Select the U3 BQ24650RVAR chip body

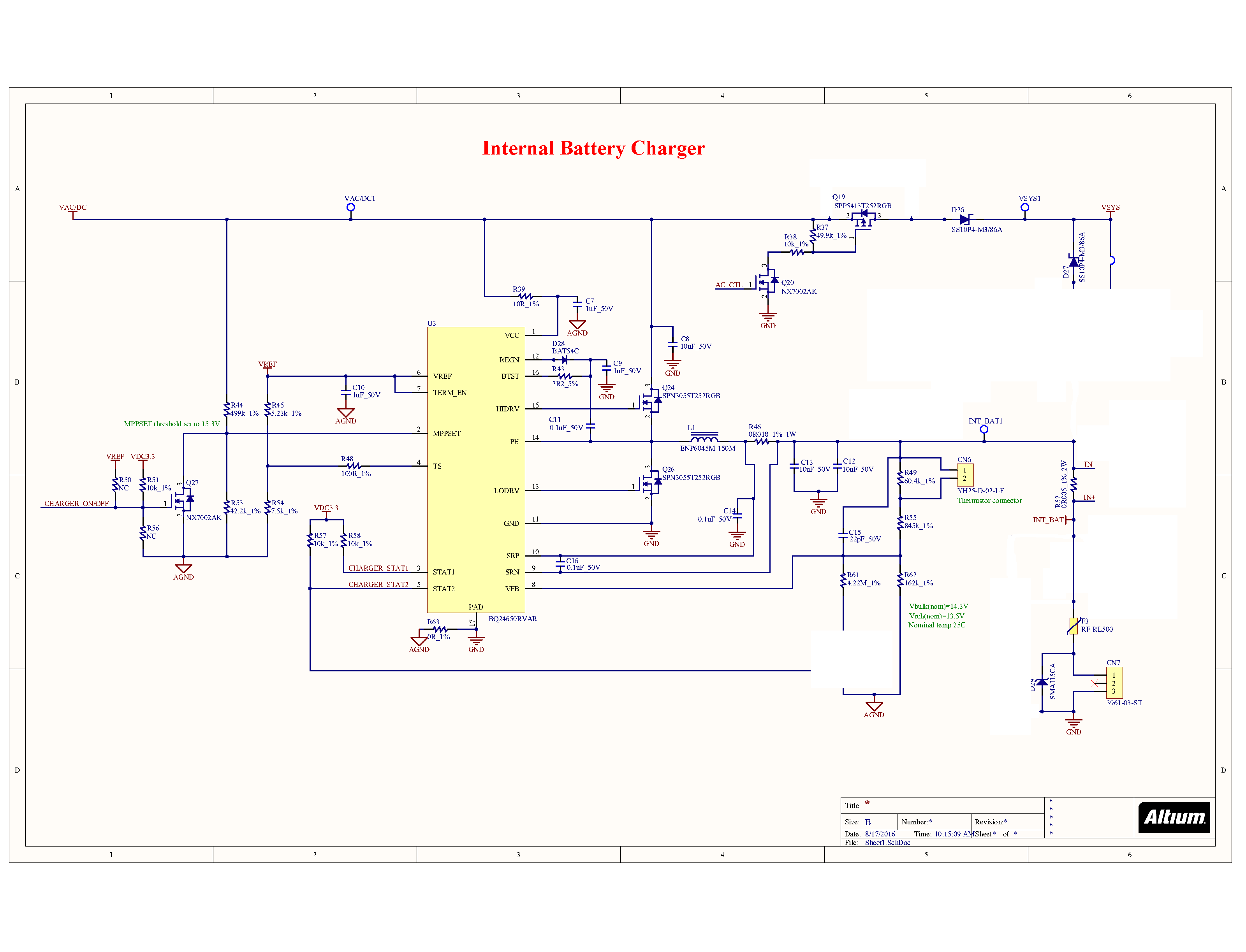click(x=476, y=470)
